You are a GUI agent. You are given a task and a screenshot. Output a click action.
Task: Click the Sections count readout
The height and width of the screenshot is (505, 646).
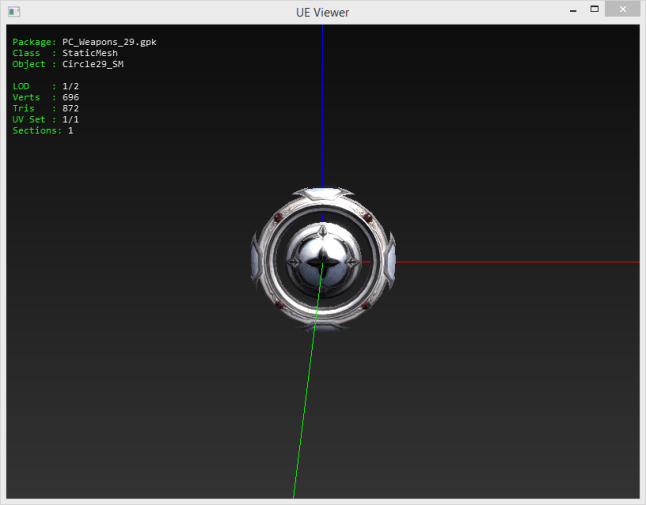pyautogui.click(x=69, y=130)
